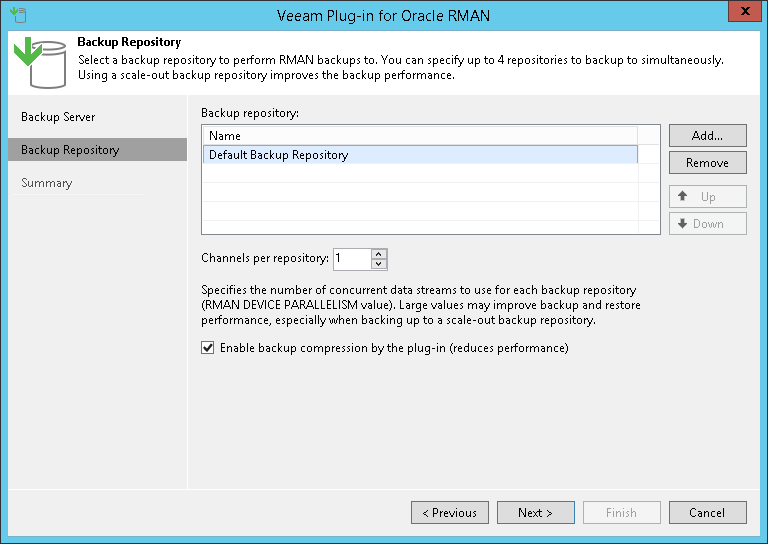Image resolution: width=768 pixels, height=544 pixels.
Task: Click the Name column header
Action: point(420,136)
